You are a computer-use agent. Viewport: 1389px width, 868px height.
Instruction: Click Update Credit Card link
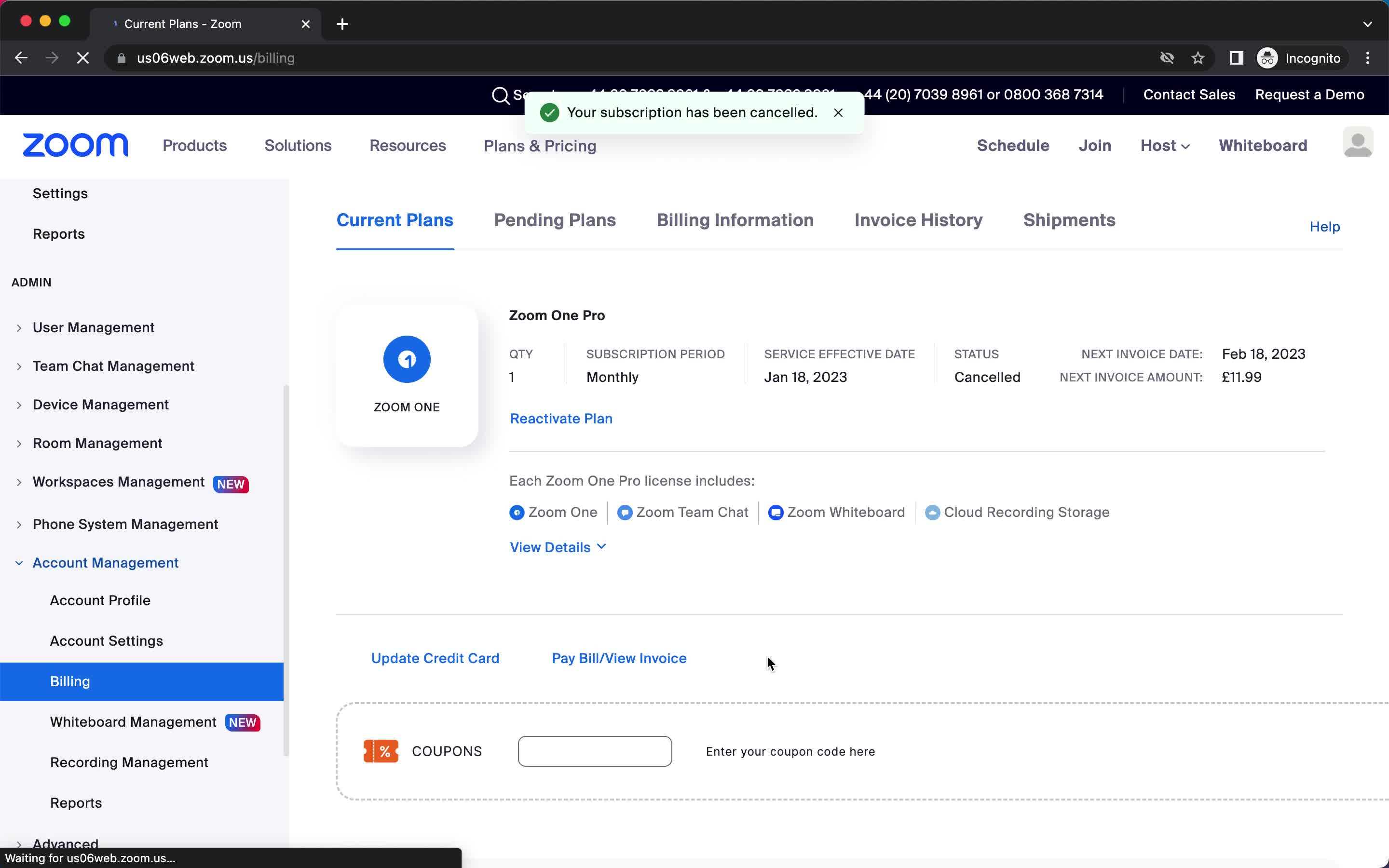(x=435, y=658)
